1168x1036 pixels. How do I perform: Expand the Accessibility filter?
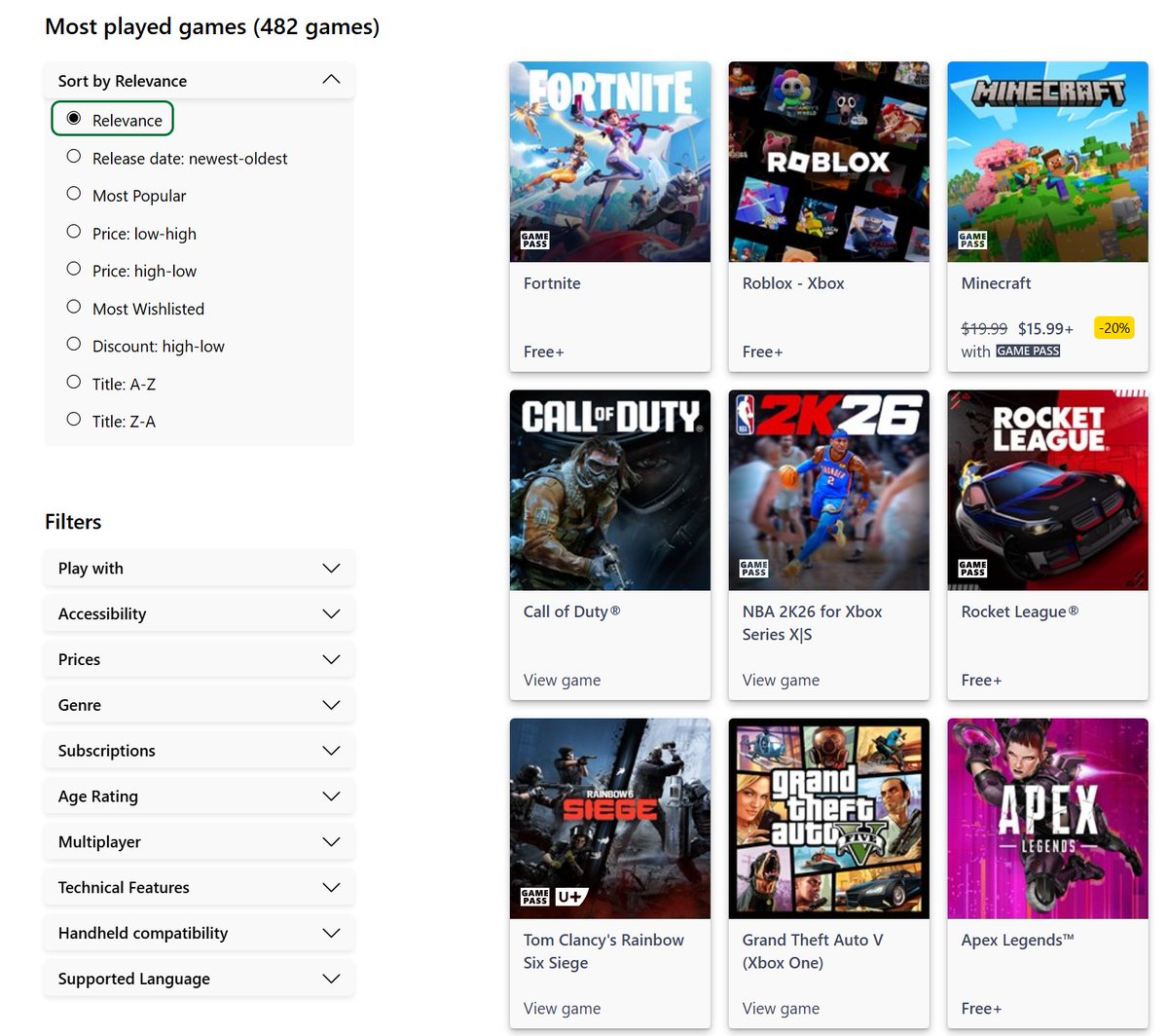[x=199, y=613]
